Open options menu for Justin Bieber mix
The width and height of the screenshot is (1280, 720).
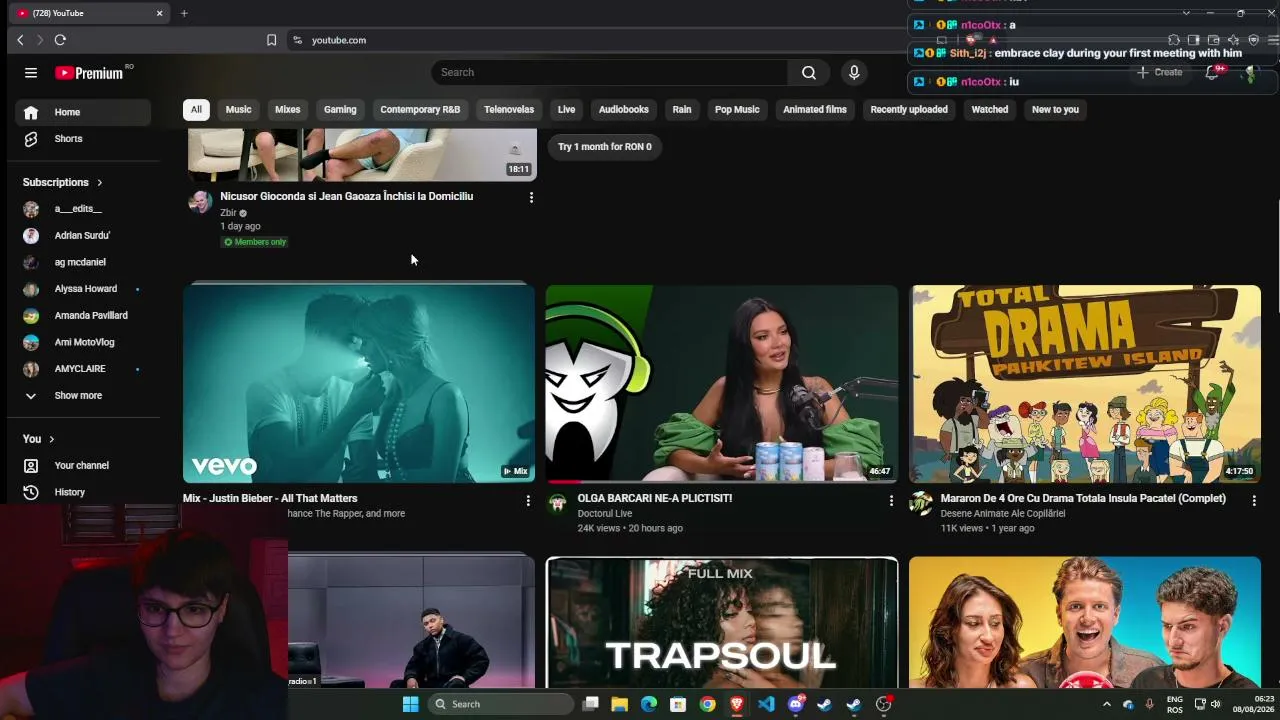(528, 500)
